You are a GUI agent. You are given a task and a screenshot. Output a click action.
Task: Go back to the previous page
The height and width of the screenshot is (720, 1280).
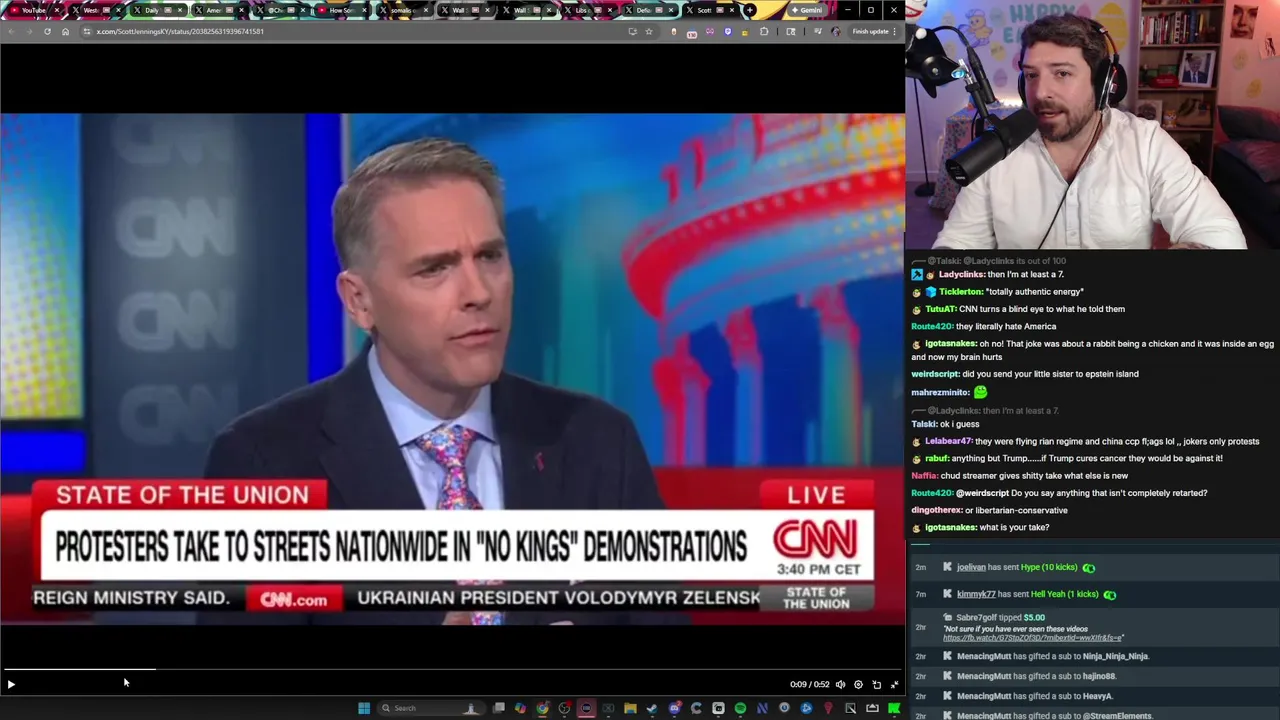pos(11,31)
